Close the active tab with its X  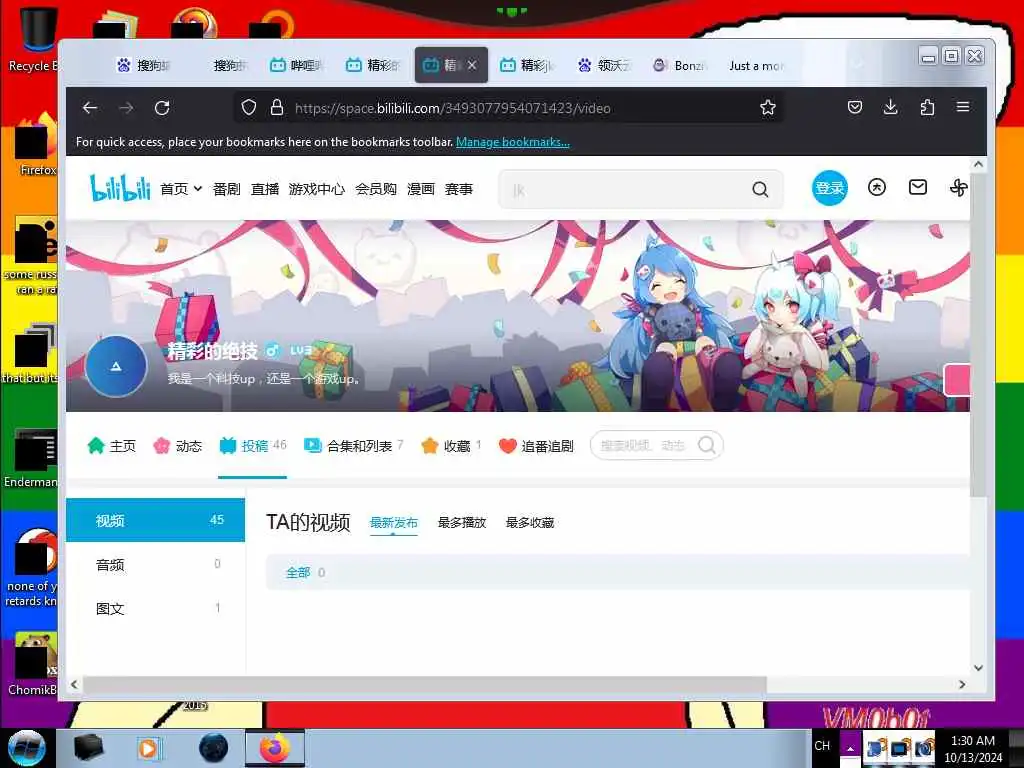point(472,65)
